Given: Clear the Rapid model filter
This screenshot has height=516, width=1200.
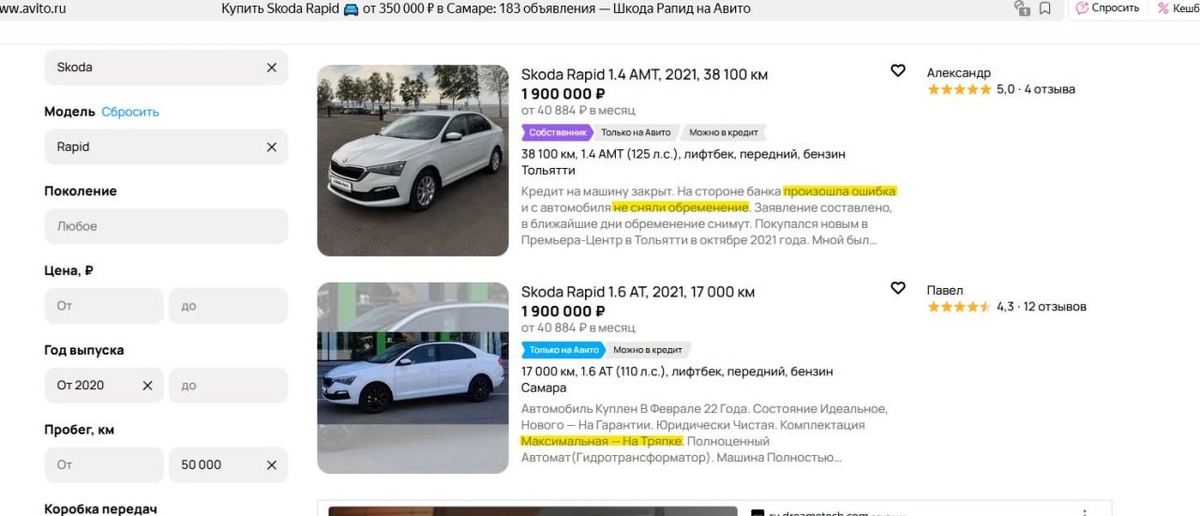Looking at the screenshot, I should (271, 147).
